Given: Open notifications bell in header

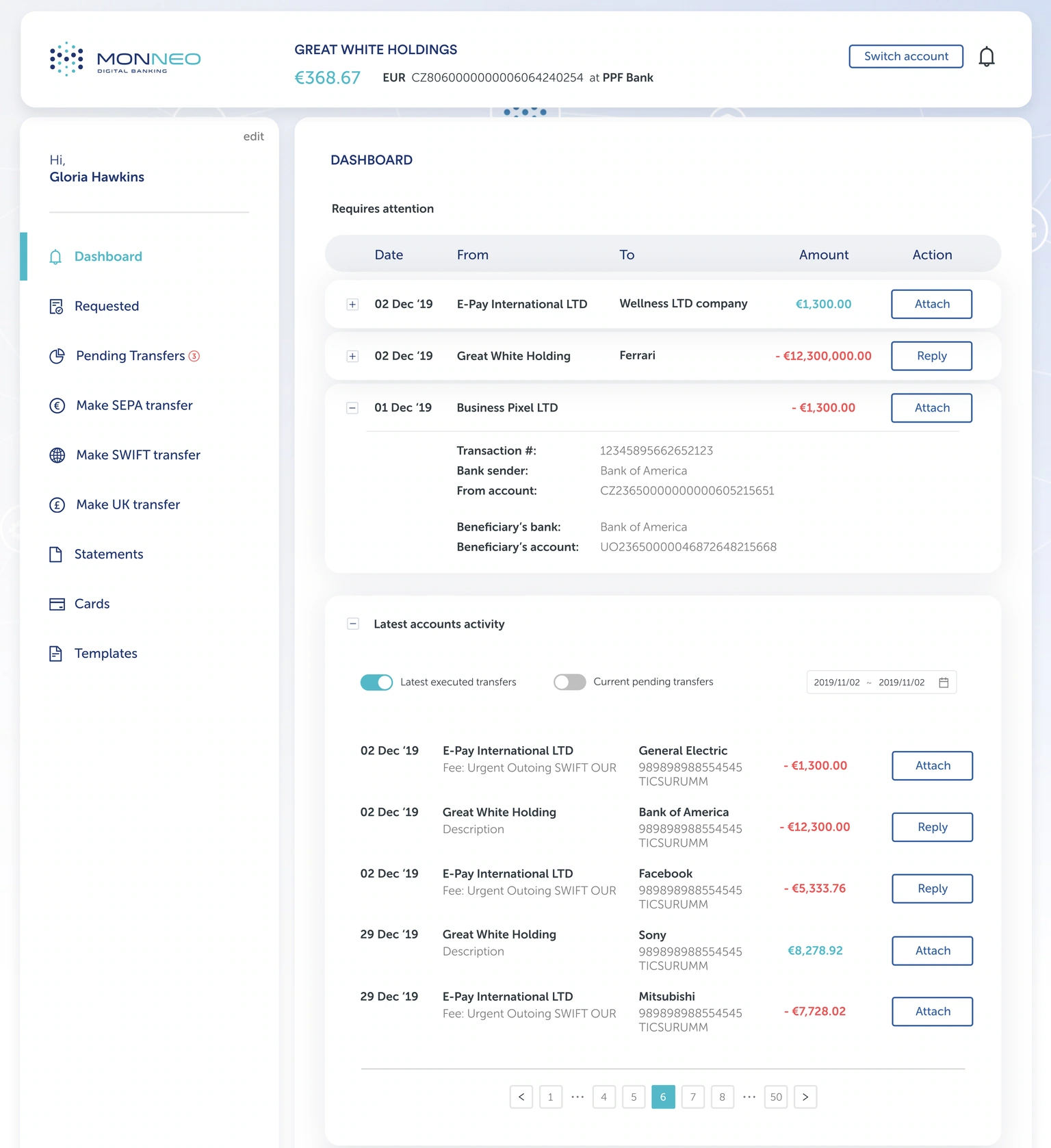Looking at the screenshot, I should coord(986,57).
